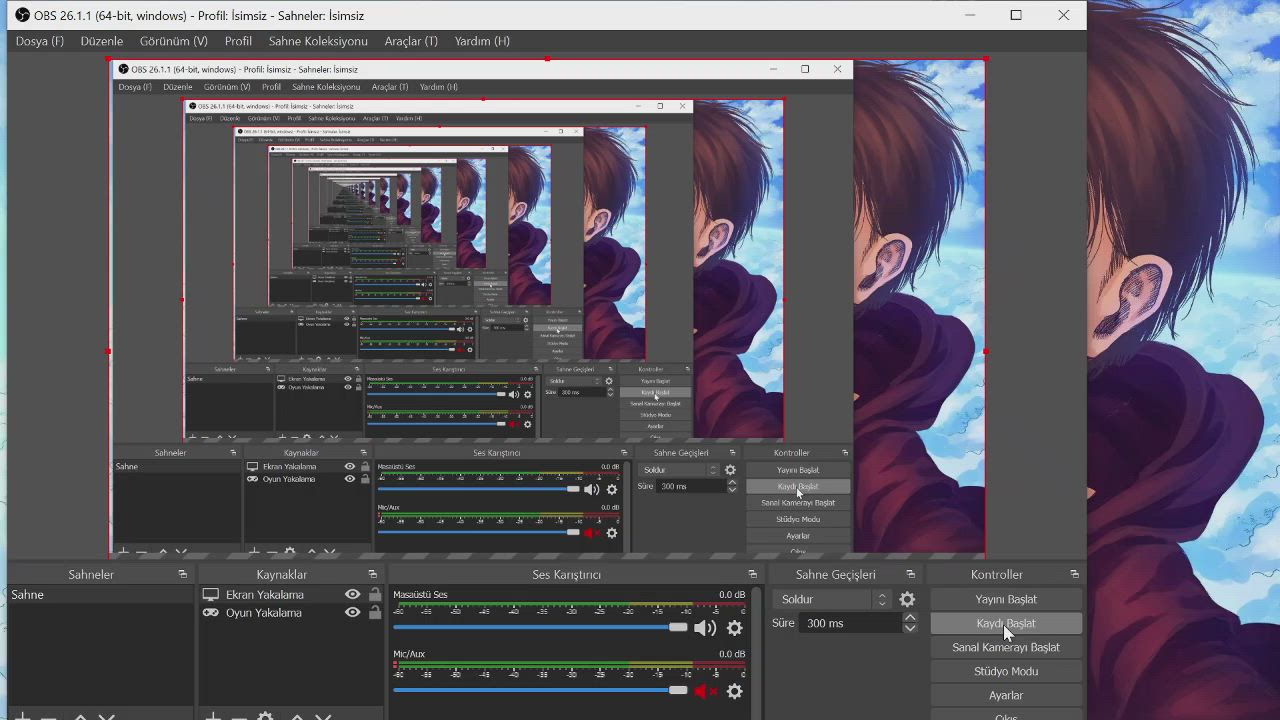
Task: Increase Süre with the up arrow
Action: 910,617
